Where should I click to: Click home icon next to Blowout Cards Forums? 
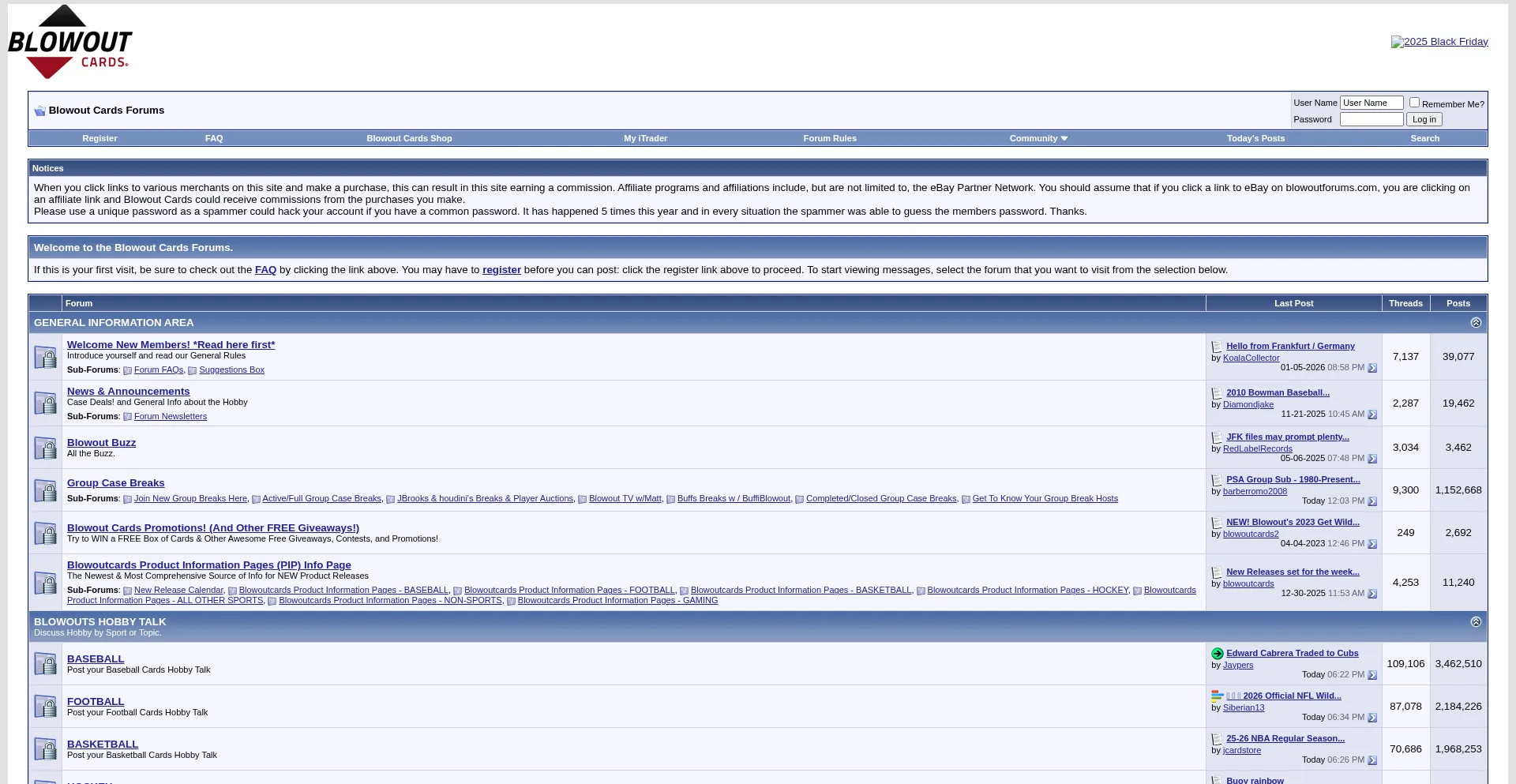(x=39, y=111)
